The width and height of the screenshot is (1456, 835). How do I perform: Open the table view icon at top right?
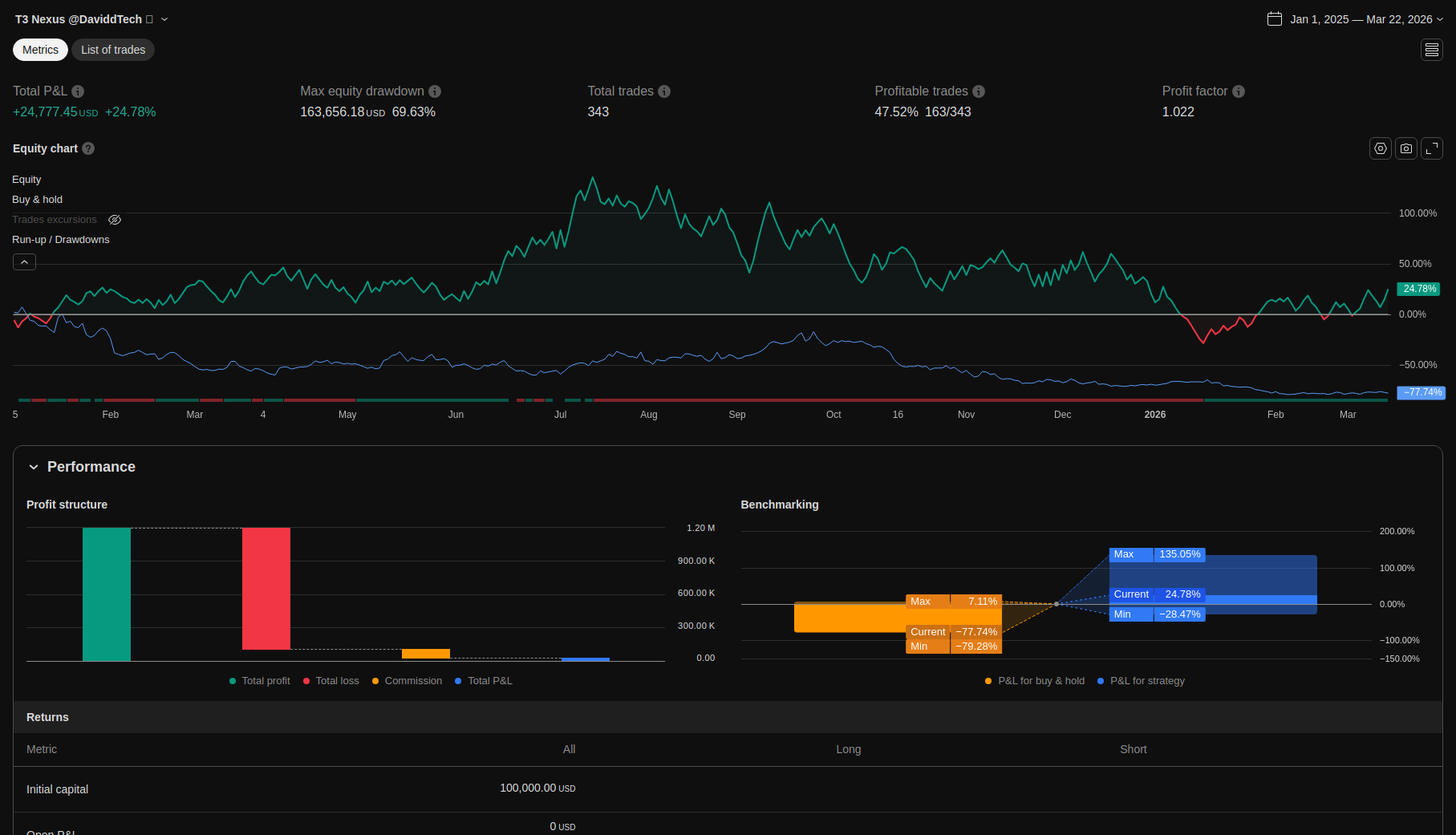click(1432, 50)
